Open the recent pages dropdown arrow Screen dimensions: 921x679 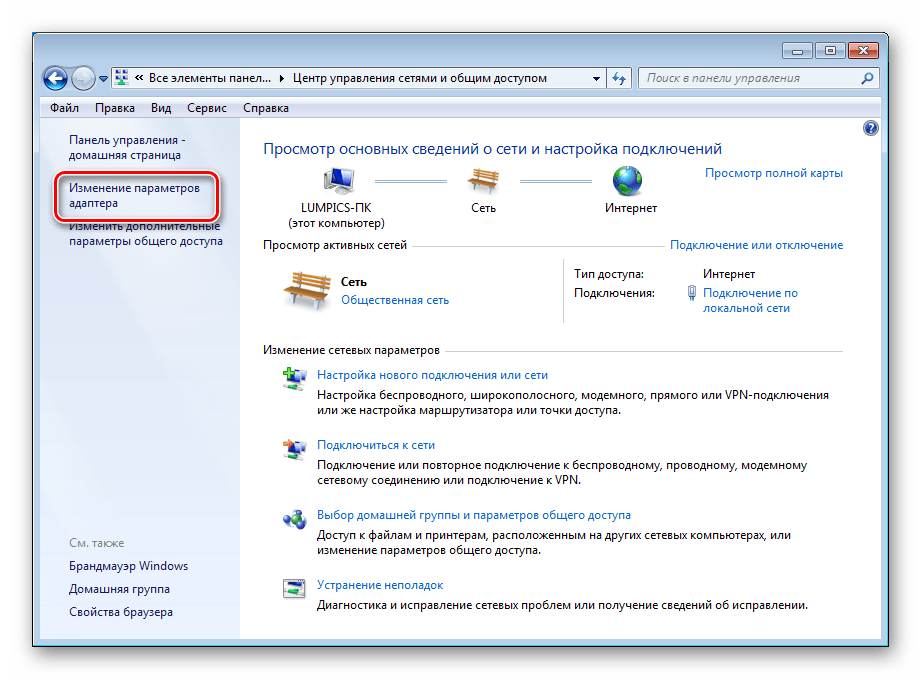[x=103, y=79]
